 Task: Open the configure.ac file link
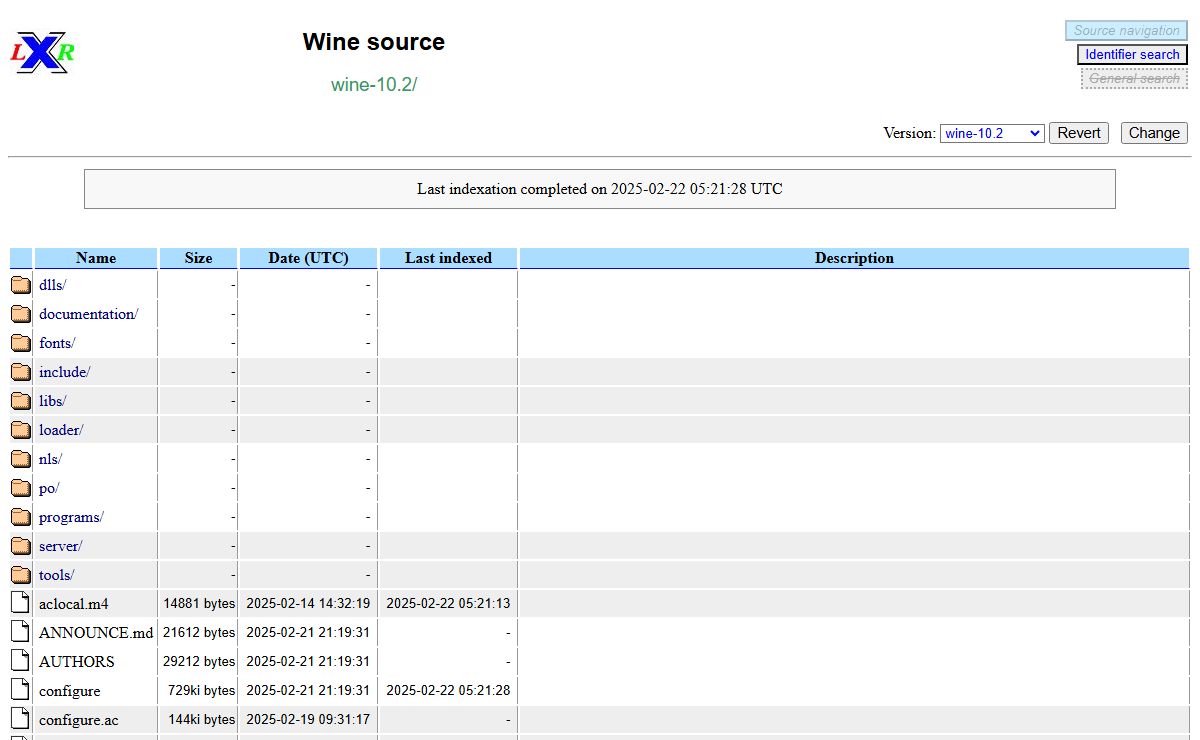tap(79, 720)
